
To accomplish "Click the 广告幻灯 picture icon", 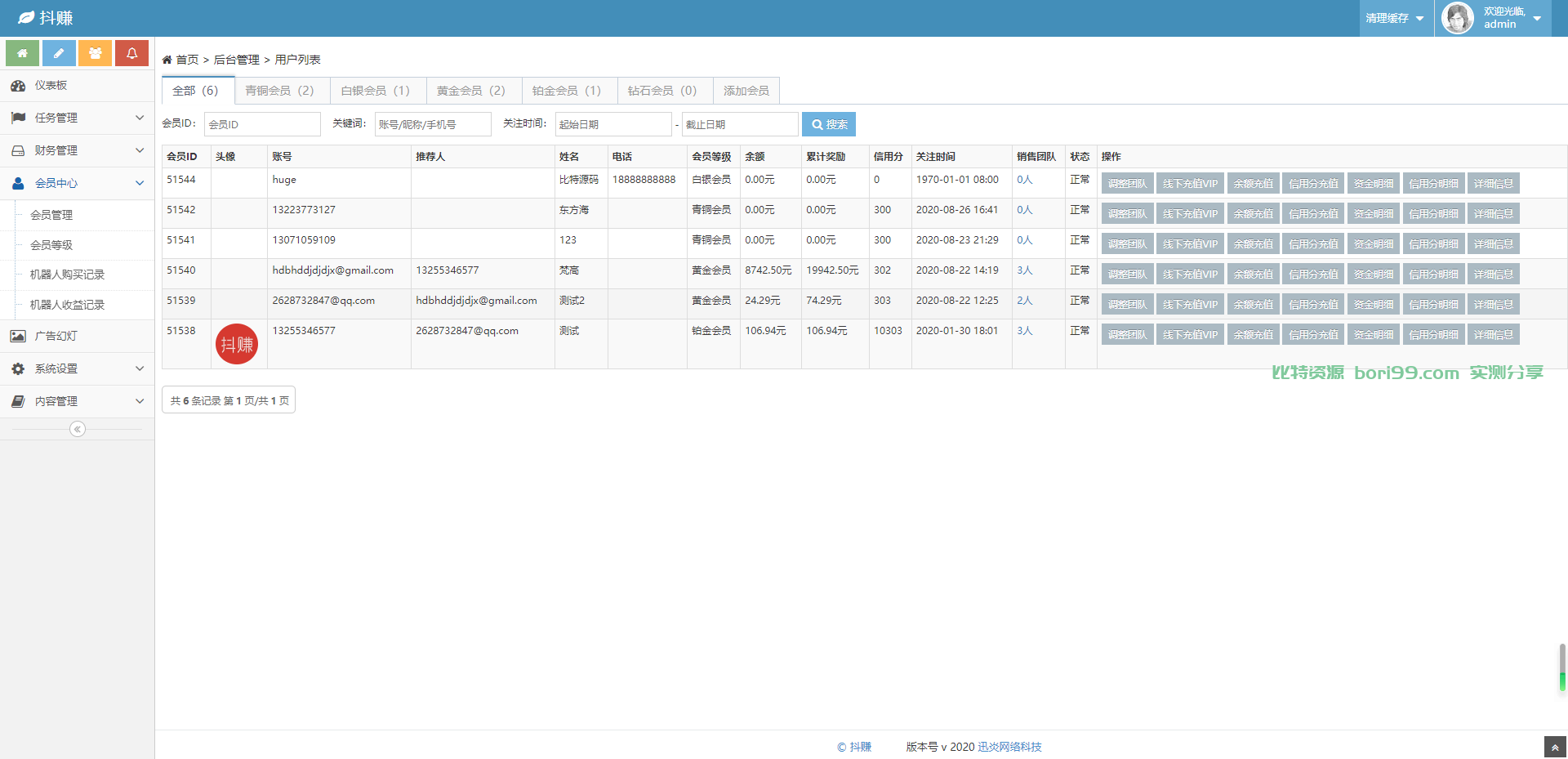I will pos(18,336).
